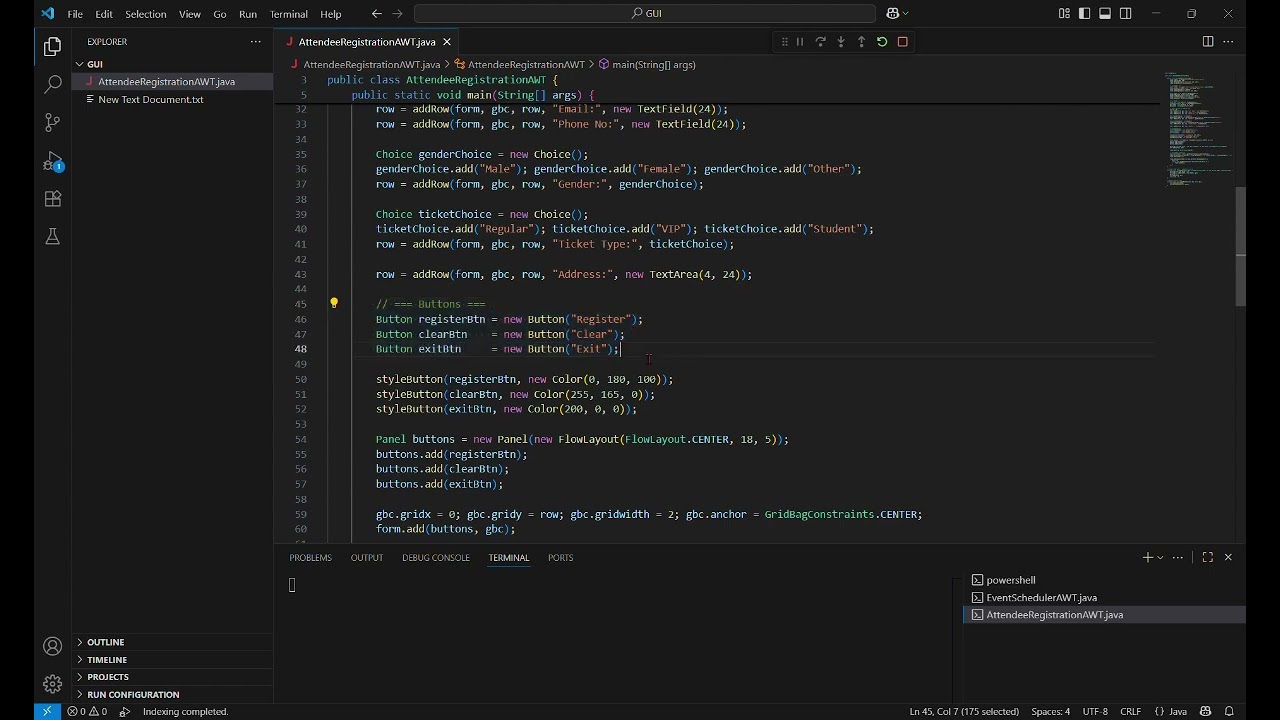
Task: Go forward with the navigation arrow
Action: [397, 14]
